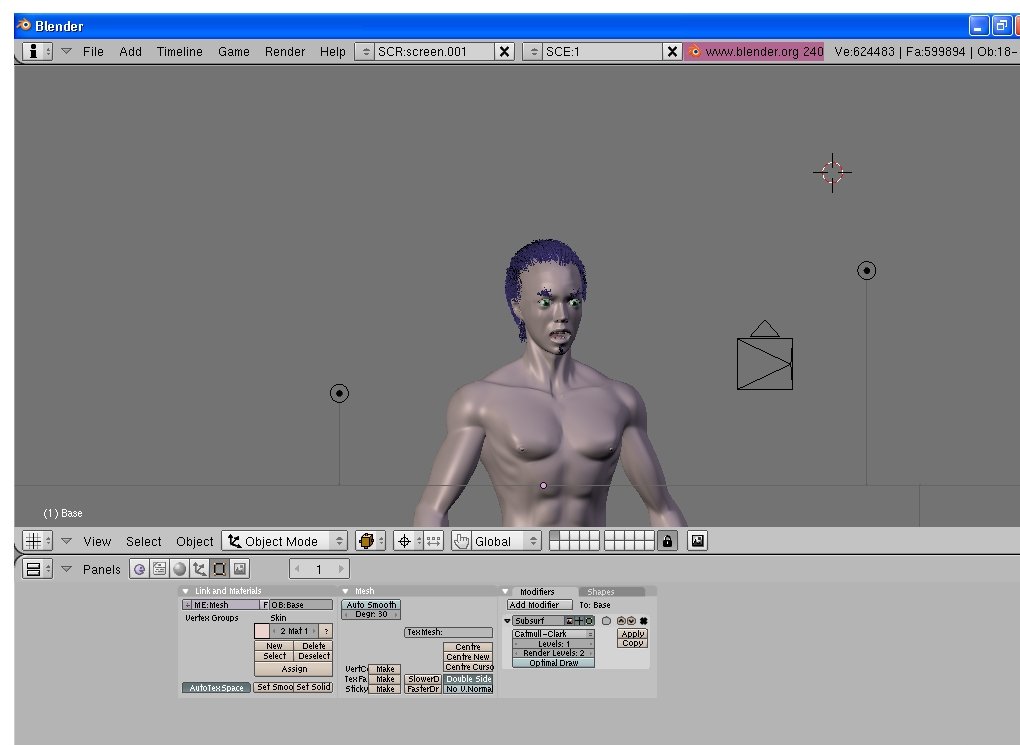1020x745 pixels.
Task: Click the OB:Base object name field
Action: [x=301, y=604]
